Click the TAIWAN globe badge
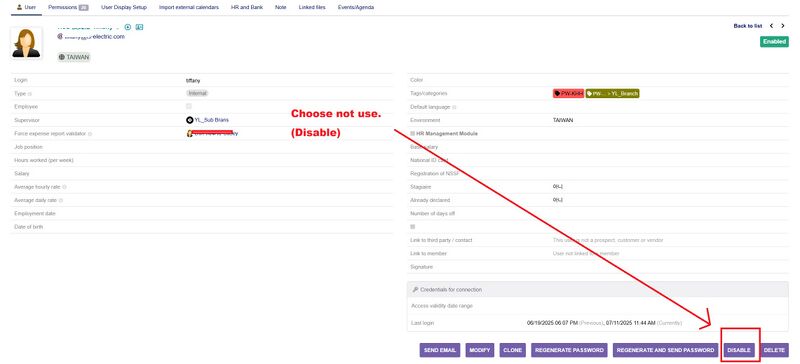 point(73,57)
